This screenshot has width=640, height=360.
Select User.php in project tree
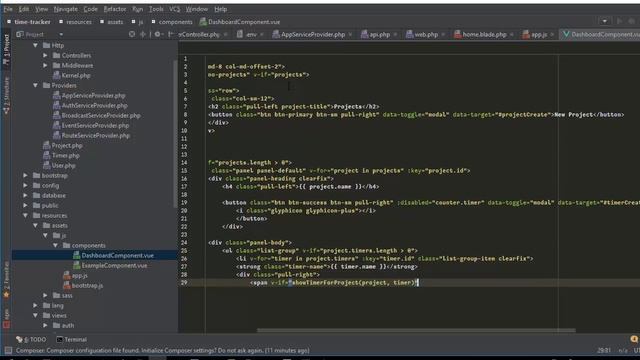point(59,166)
